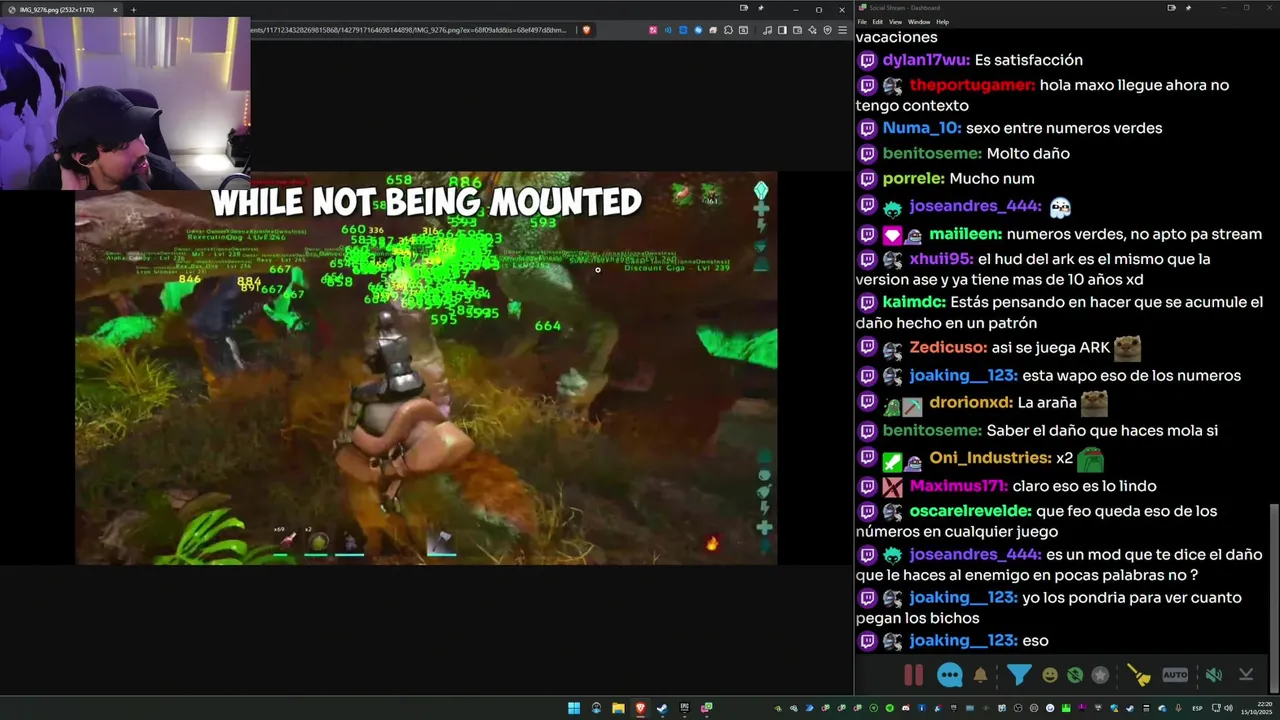Toggle the green muted speaker icon

tap(1213, 675)
